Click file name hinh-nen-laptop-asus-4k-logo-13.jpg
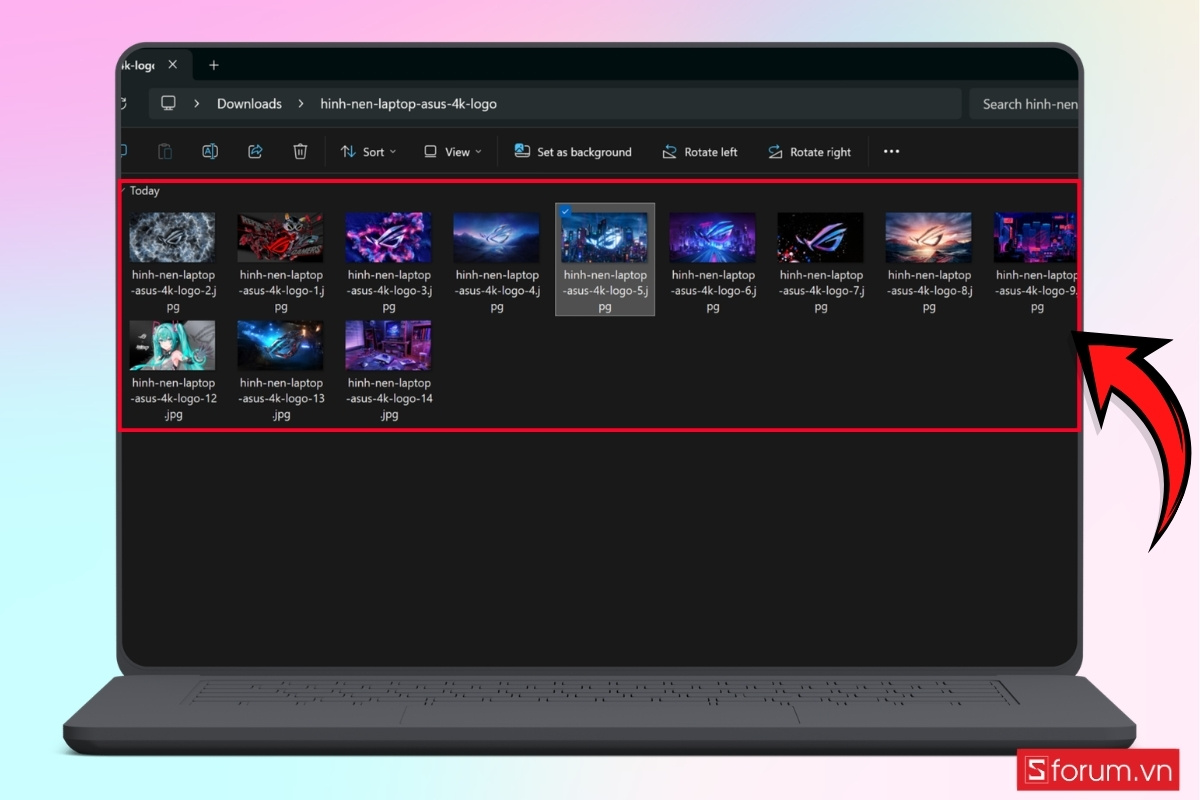This screenshot has width=1200, height=800. 281,399
